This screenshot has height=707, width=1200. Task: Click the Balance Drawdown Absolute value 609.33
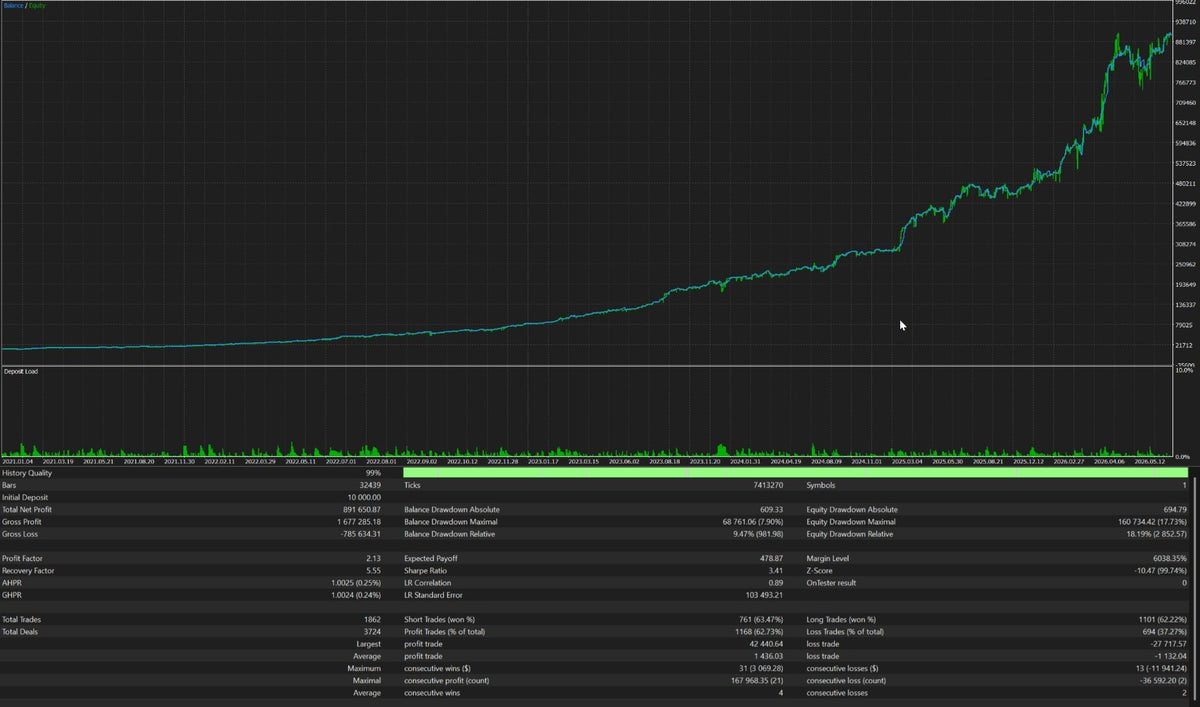tap(771, 509)
